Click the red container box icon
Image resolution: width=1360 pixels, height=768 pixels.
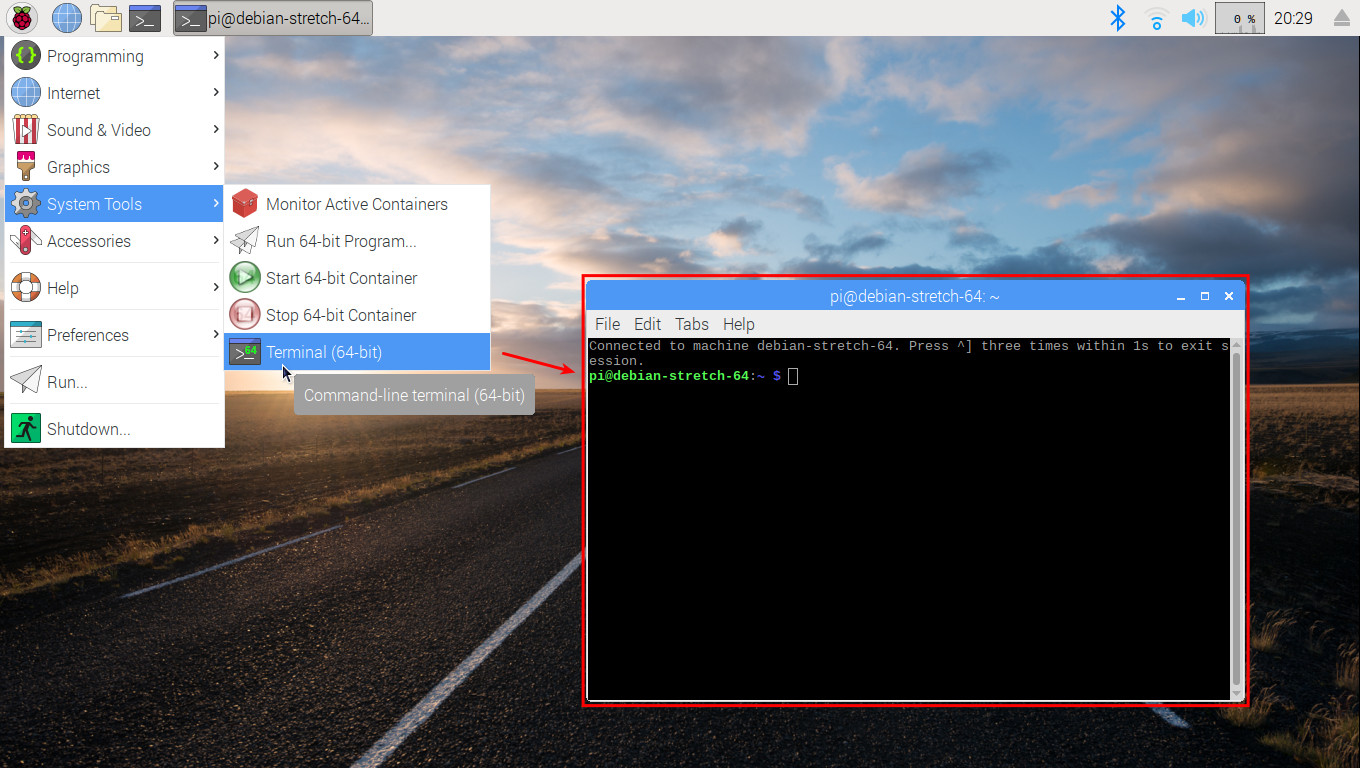point(245,204)
